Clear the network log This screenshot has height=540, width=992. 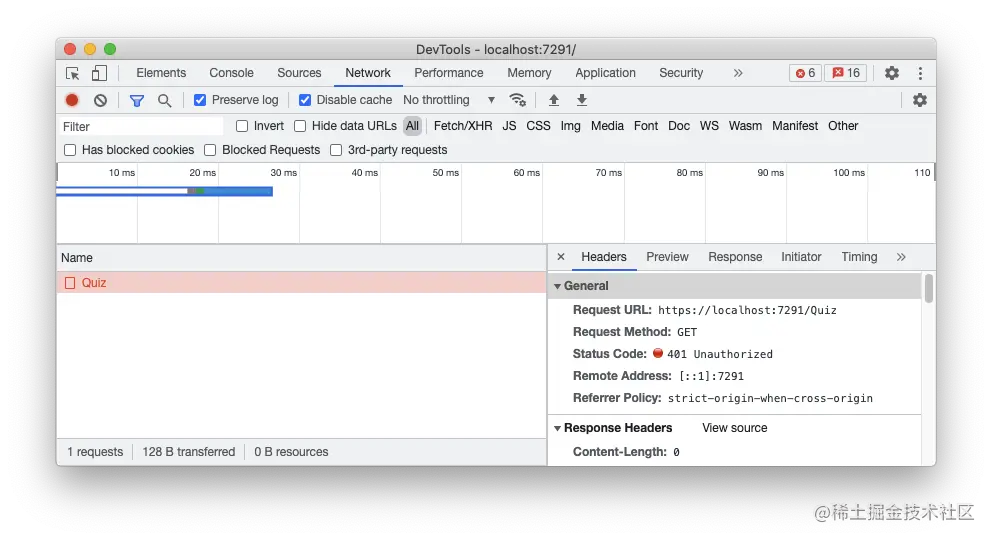[100, 100]
